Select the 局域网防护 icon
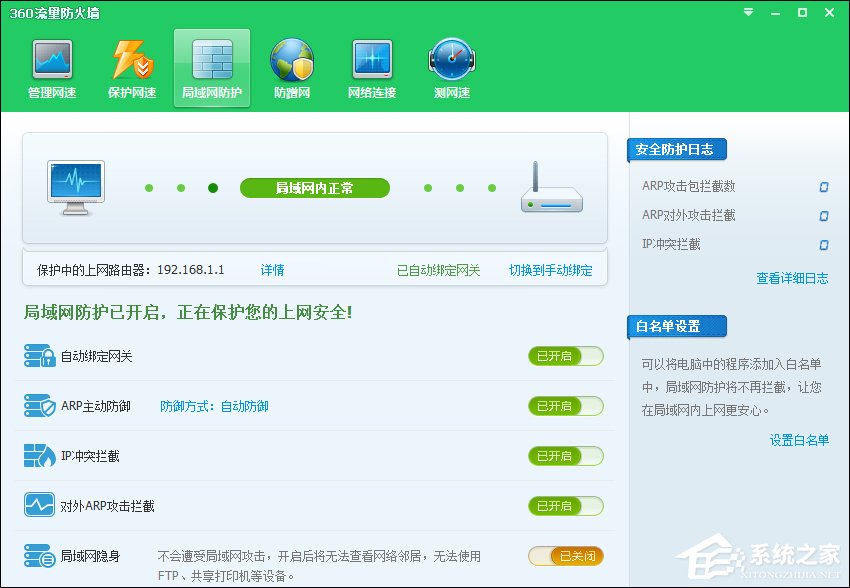Viewport: 850px width, 588px height. pos(211,67)
